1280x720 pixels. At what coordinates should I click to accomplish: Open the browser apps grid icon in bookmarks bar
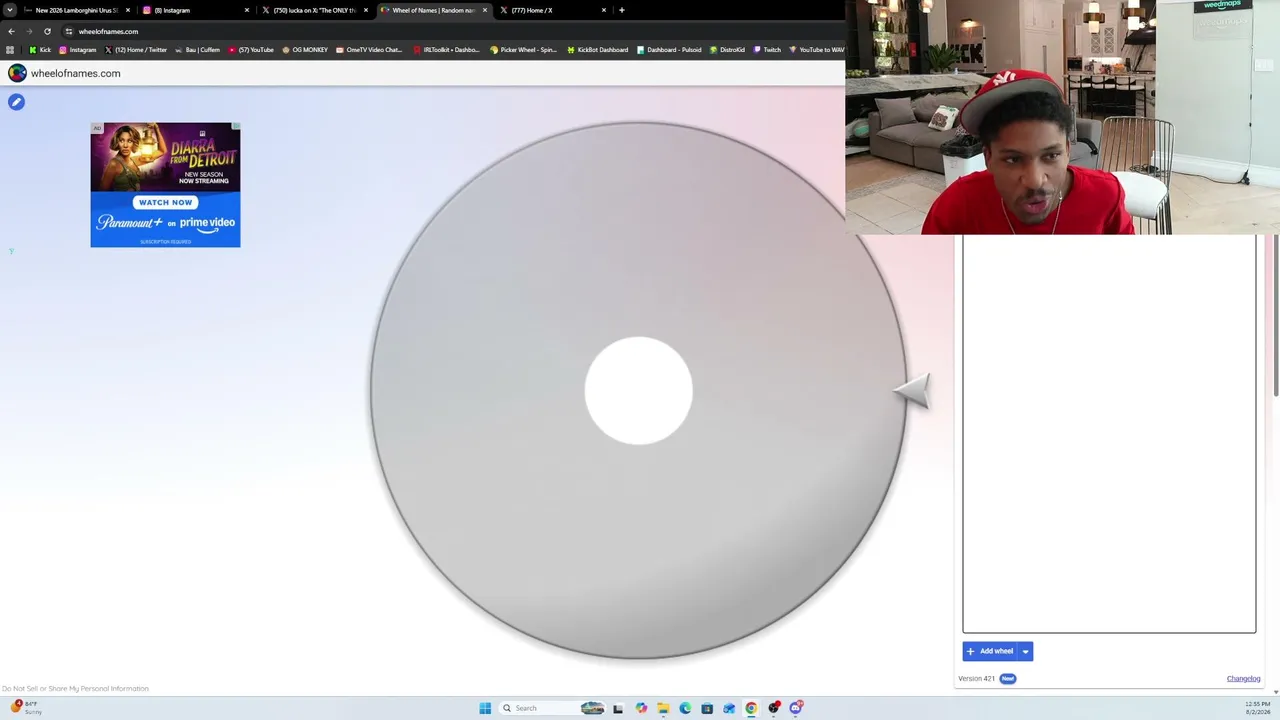coord(10,50)
